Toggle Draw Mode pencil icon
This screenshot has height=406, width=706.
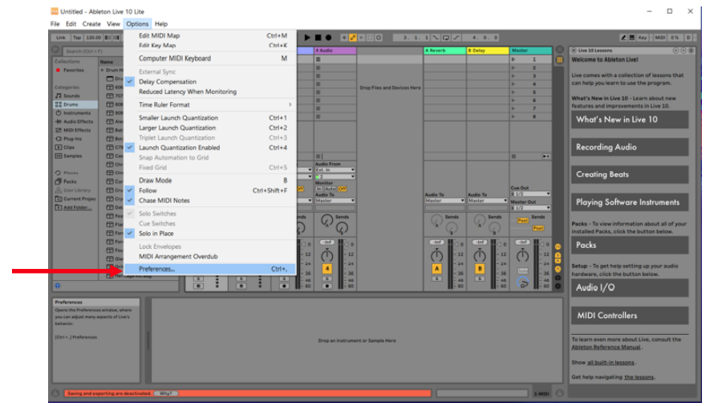pos(623,38)
